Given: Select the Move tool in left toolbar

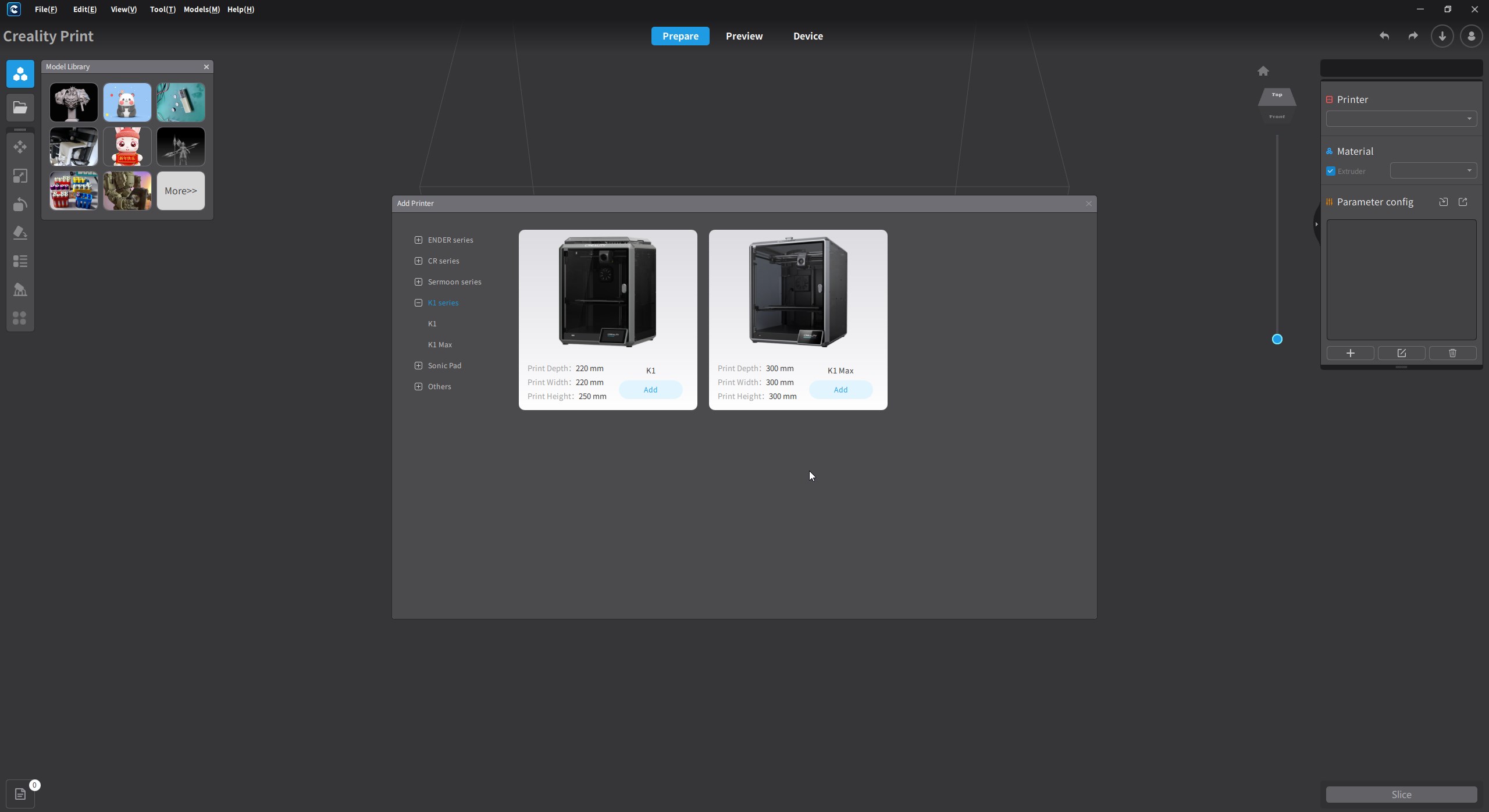Looking at the screenshot, I should point(20,147).
